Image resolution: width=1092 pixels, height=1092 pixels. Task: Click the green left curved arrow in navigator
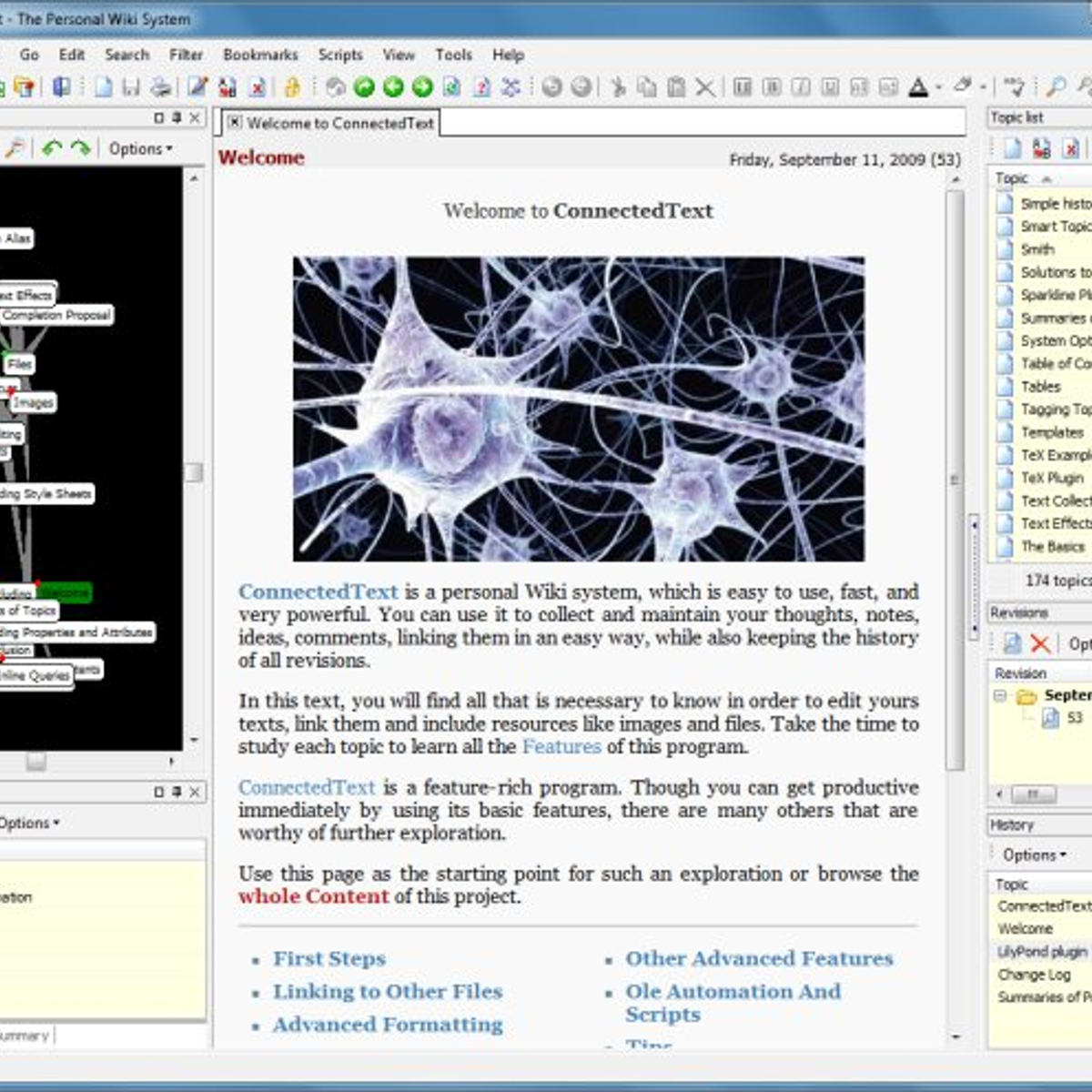coord(52,148)
